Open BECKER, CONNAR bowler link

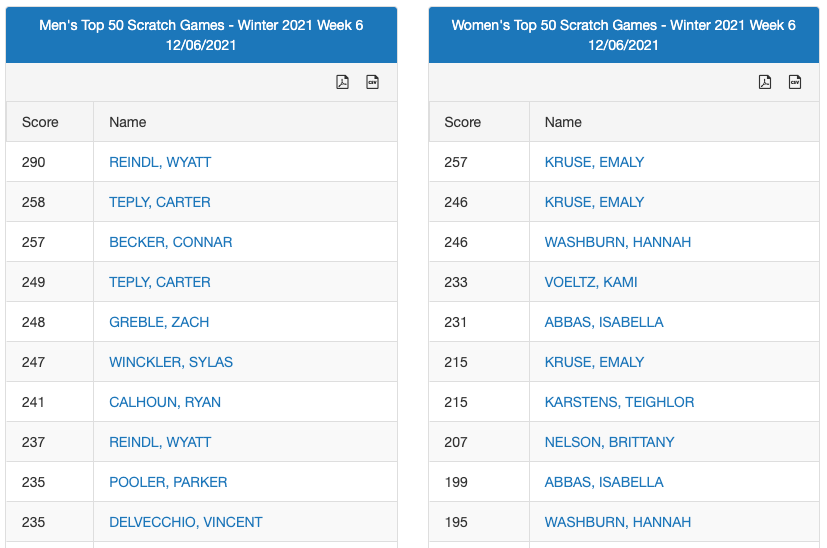coord(170,242)
